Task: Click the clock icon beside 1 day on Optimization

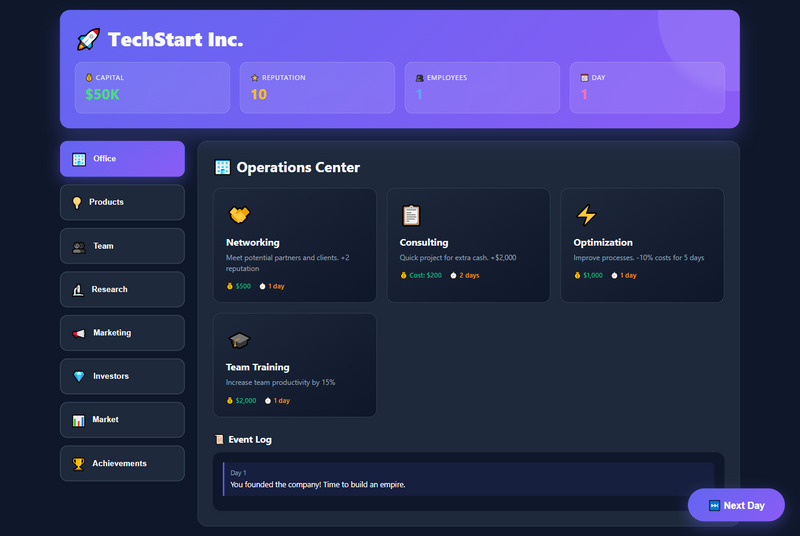Action: coord(614,275)
